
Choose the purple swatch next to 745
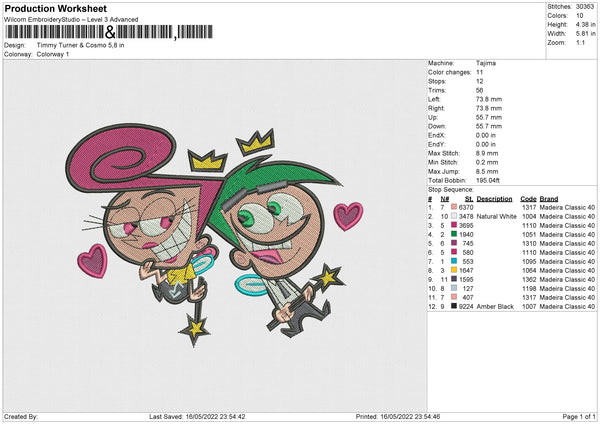454,243
